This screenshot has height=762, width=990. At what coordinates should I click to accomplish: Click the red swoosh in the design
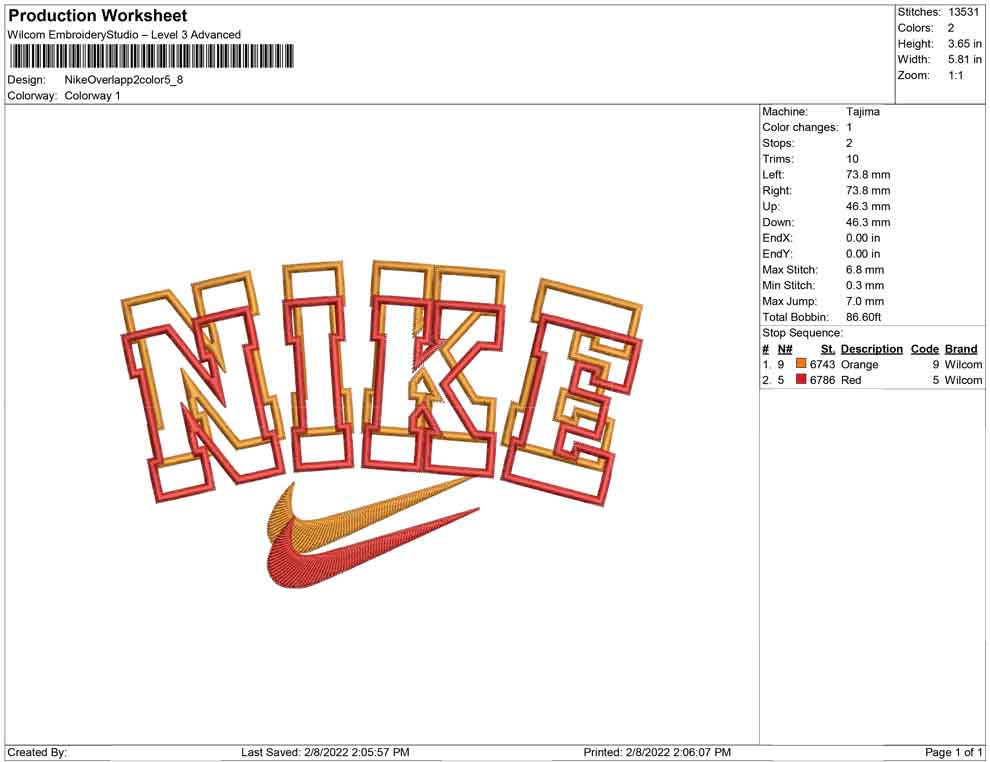coord(373,549)
